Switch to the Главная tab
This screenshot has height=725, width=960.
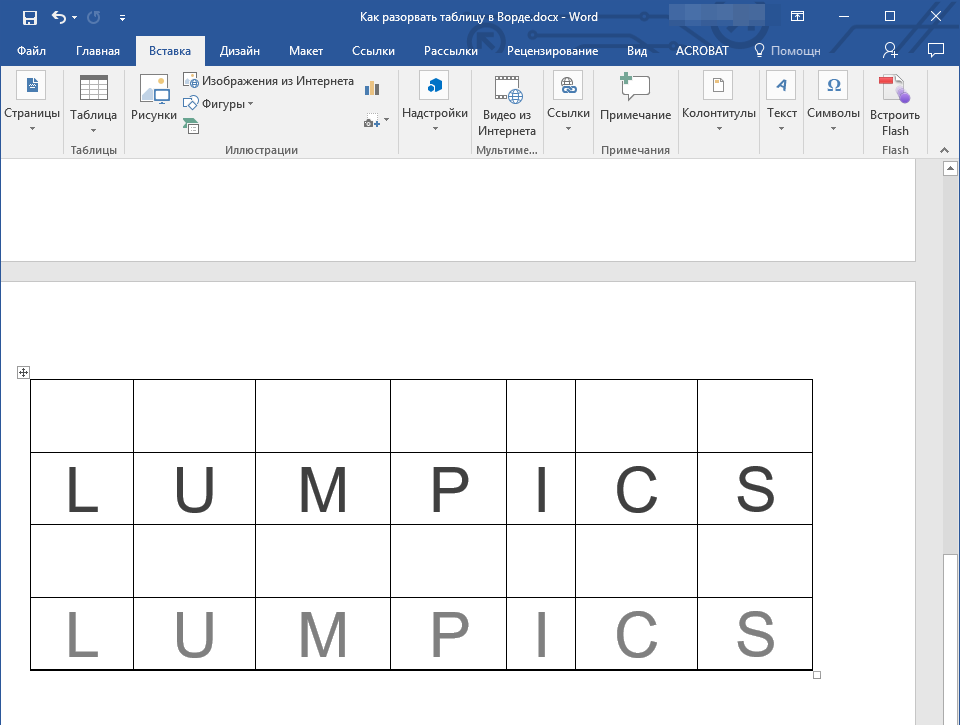click(97, 51)
